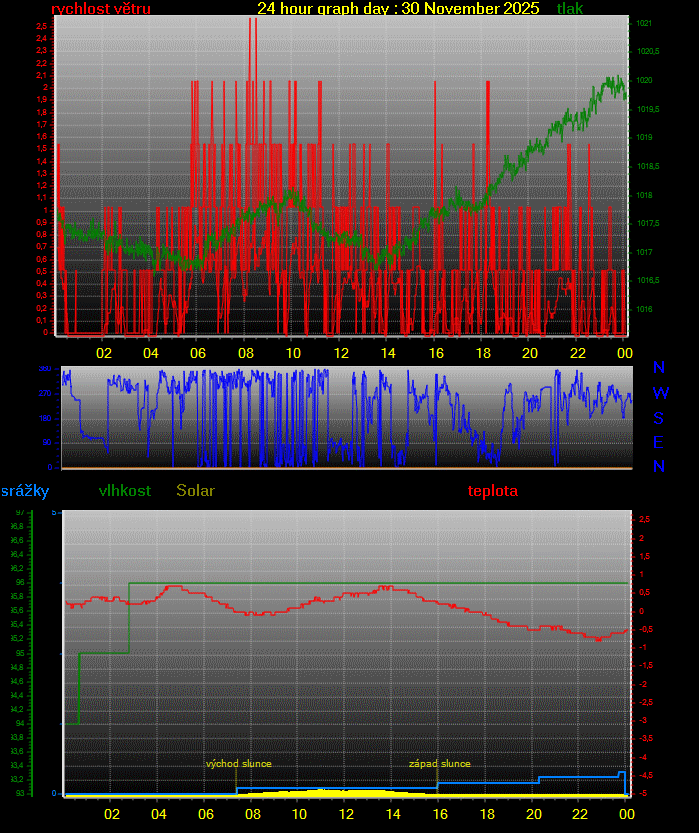Click the 2,5 value on wind speed axis
699x833 pixels.
coord(41,26)
